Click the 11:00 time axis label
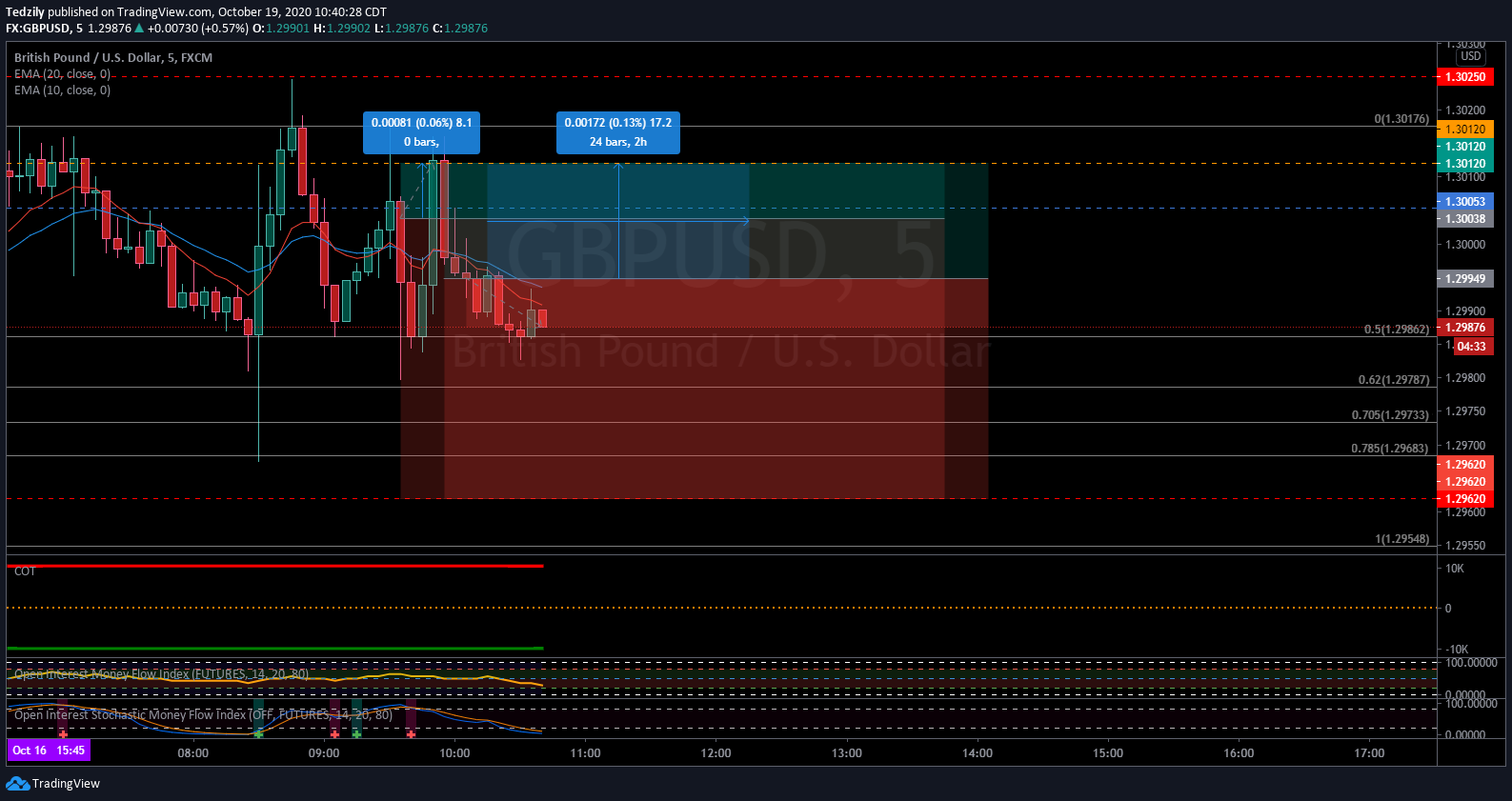Viewport: 1512px width, 801px height. pyautogui.click(x=585, y=753)
